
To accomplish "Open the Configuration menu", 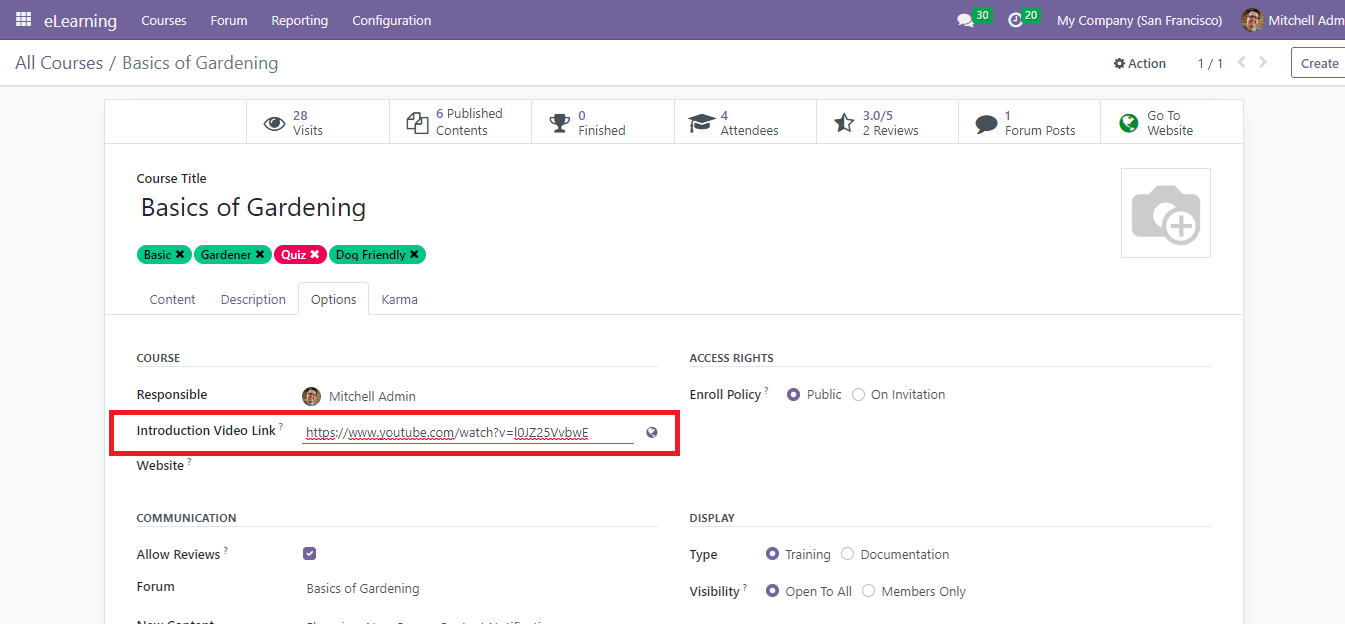I will pos(391,20).
